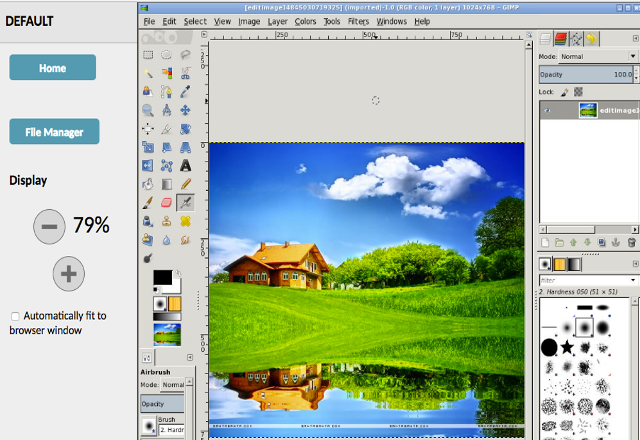Delete layer with trash button
The height and width of the screenshot is (440, 640).
pos(631,243)
